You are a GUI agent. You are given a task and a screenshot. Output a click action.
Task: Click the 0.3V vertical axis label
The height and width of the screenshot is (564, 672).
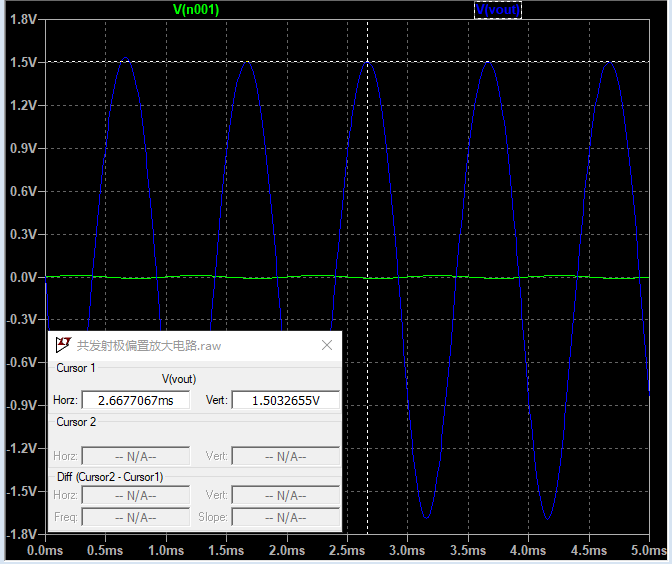(23, 234)
